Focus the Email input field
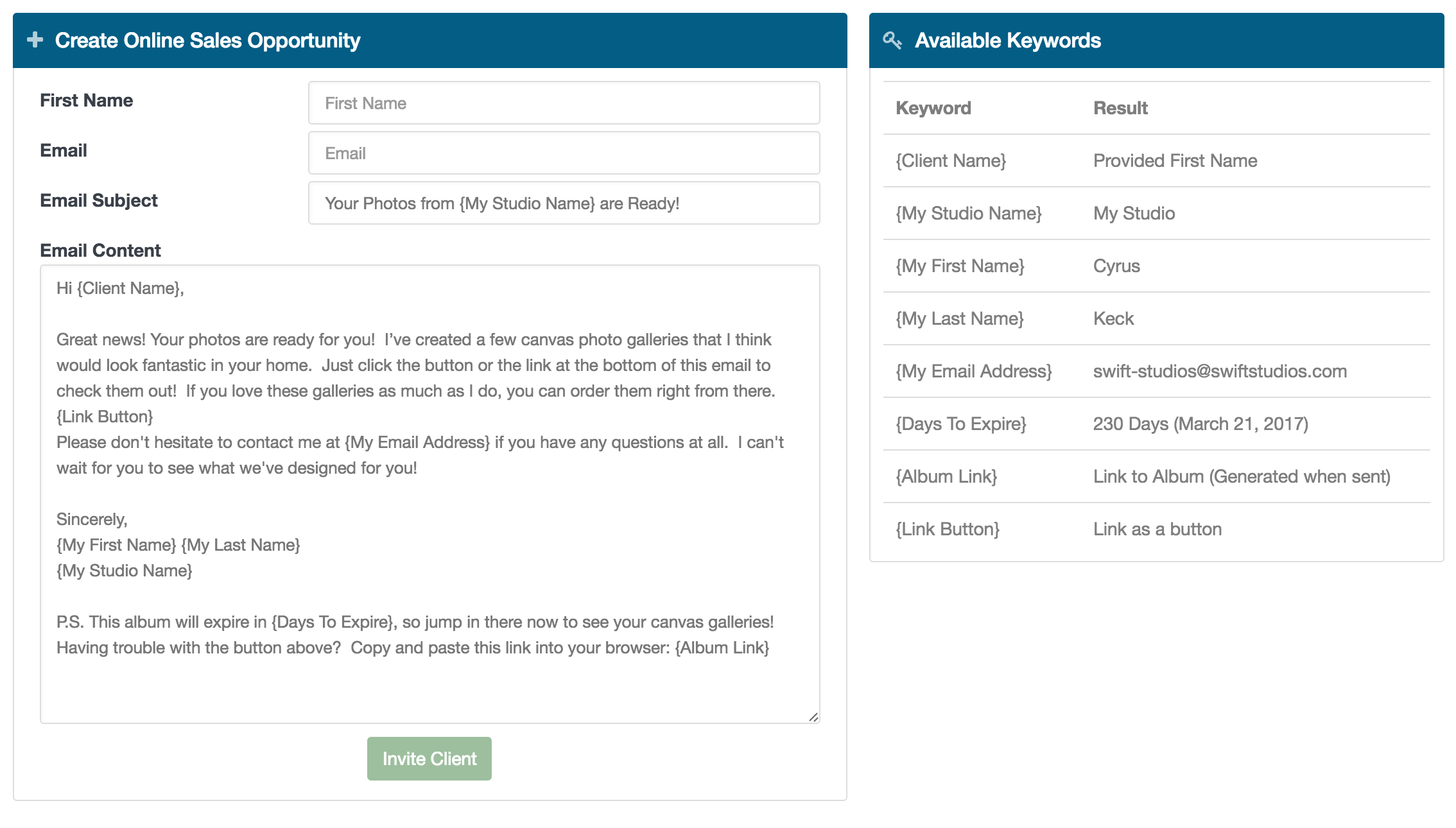This screenshot has height=828, width=1456. click(564, 153)
